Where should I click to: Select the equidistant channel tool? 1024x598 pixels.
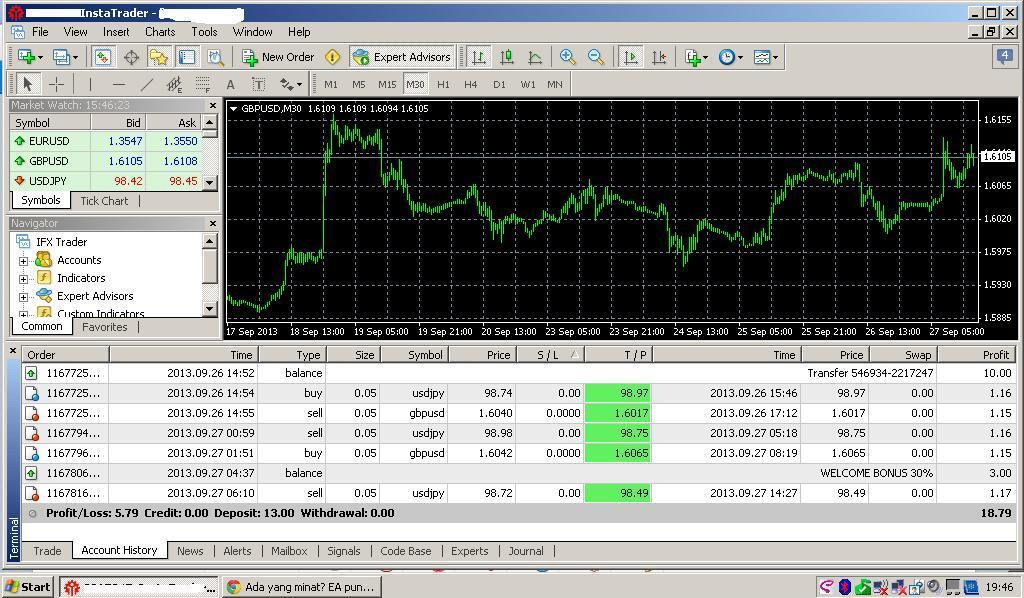click(x=174, y=84)
